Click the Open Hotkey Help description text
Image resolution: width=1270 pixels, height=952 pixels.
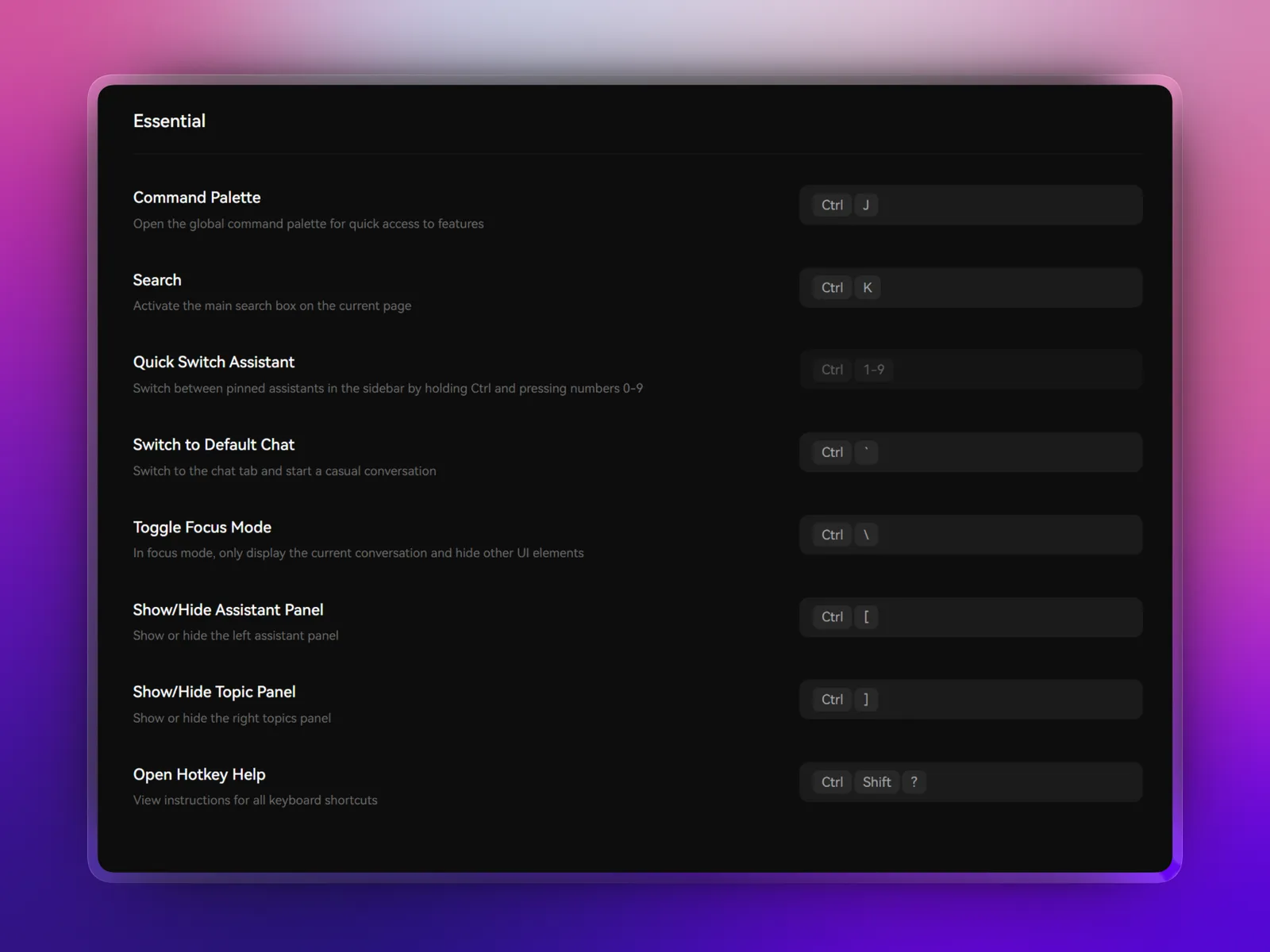[x=255, y=800]
